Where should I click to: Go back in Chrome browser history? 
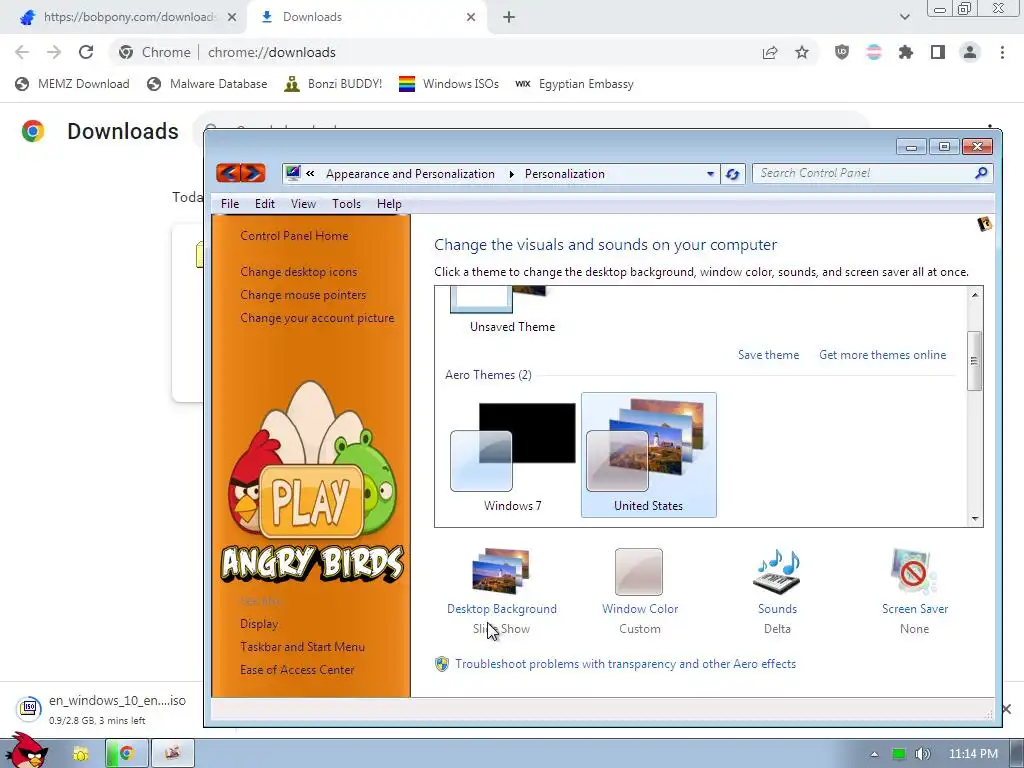coord(22,52)
